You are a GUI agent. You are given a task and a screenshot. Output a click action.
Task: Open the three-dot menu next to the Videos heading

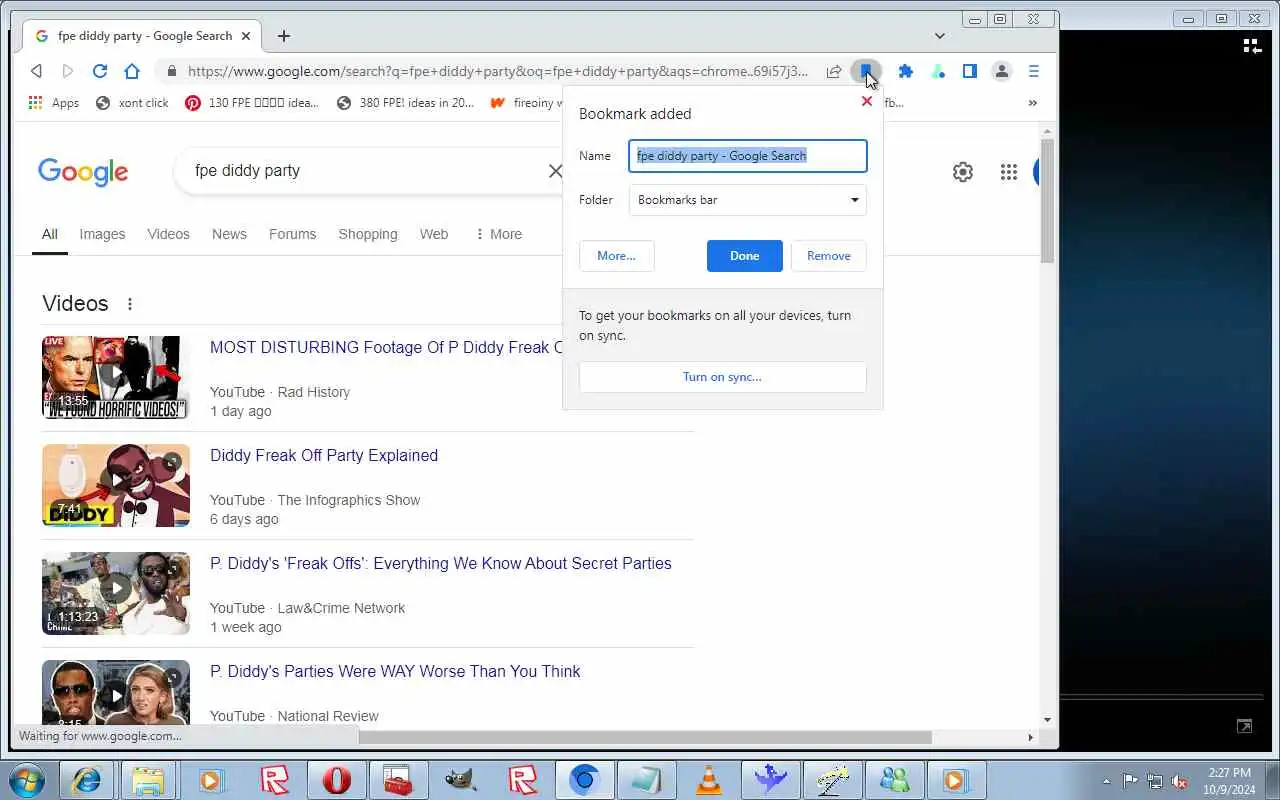130,304
